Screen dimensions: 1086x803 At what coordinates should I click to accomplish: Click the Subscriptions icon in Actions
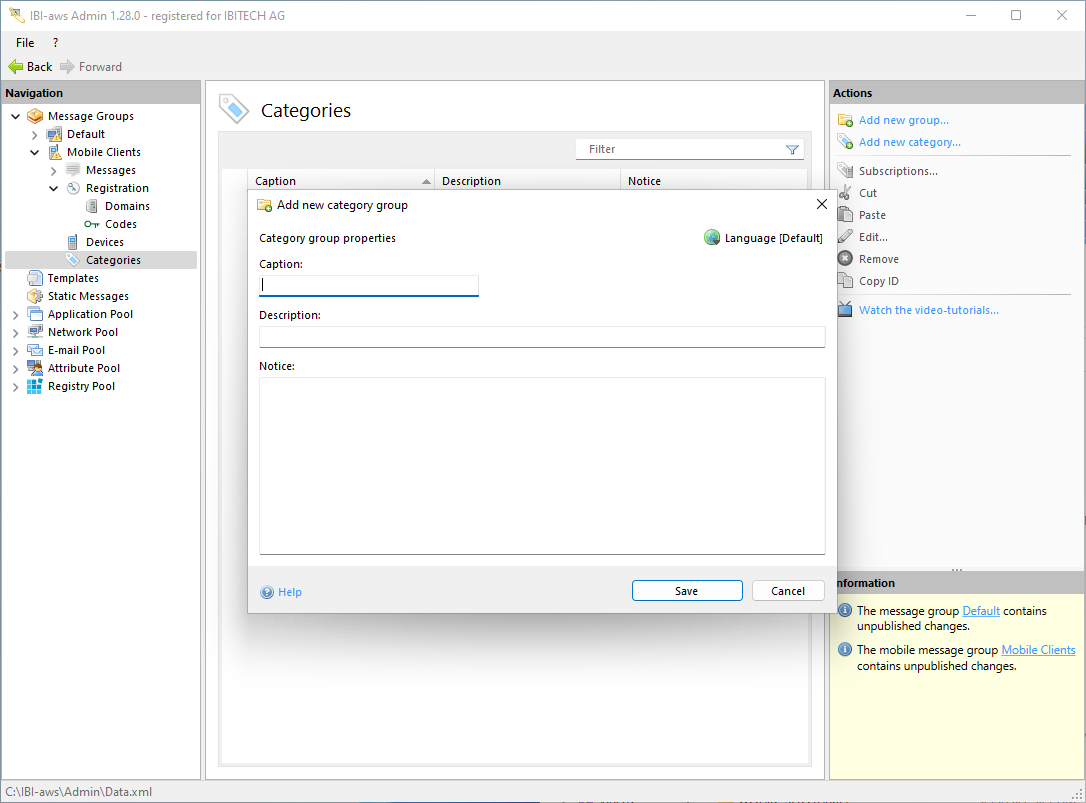[x=845, y=171]
